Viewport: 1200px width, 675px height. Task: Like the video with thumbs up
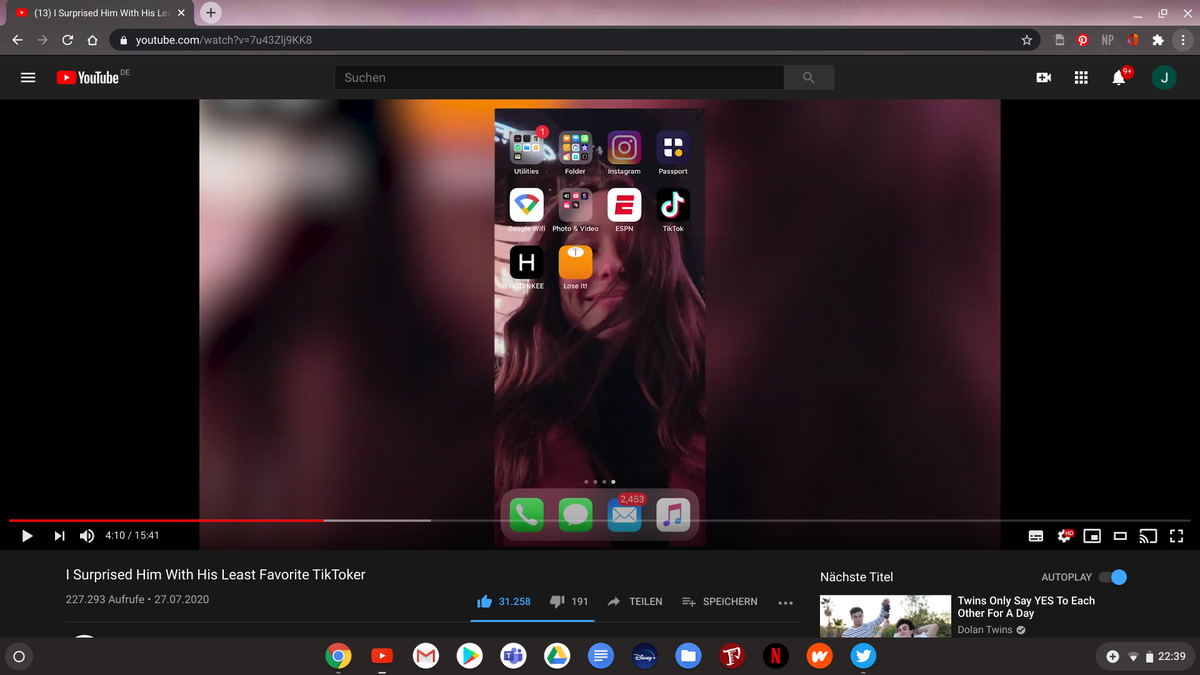[504, 601]
